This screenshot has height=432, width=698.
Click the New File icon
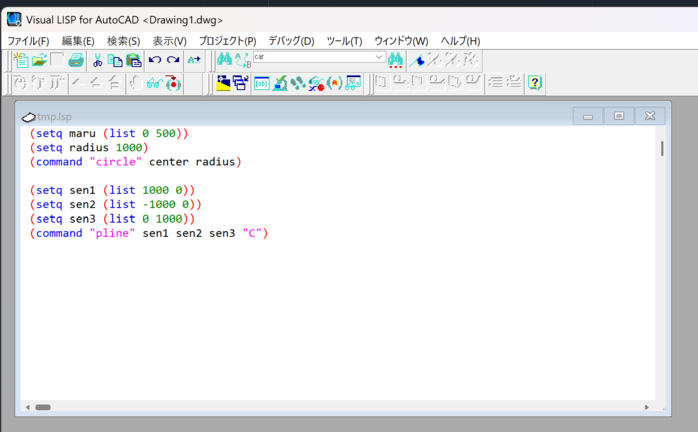21,61
